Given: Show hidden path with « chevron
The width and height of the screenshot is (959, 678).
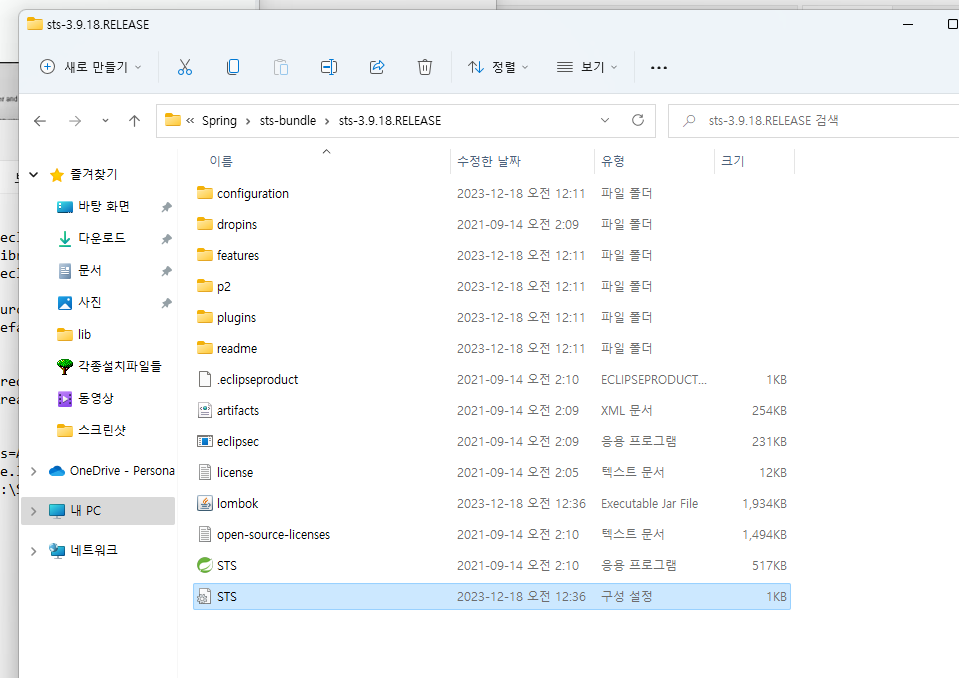Looking at the screenshot, I should [x=190, y=121].
